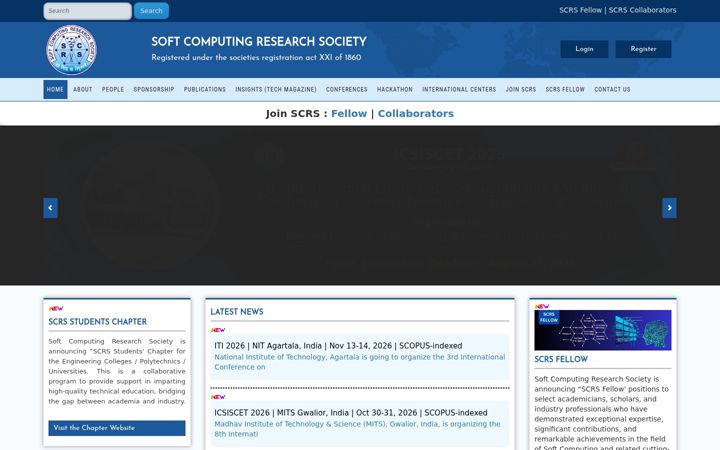Open the About menu
720x450 pixels.
83,90
